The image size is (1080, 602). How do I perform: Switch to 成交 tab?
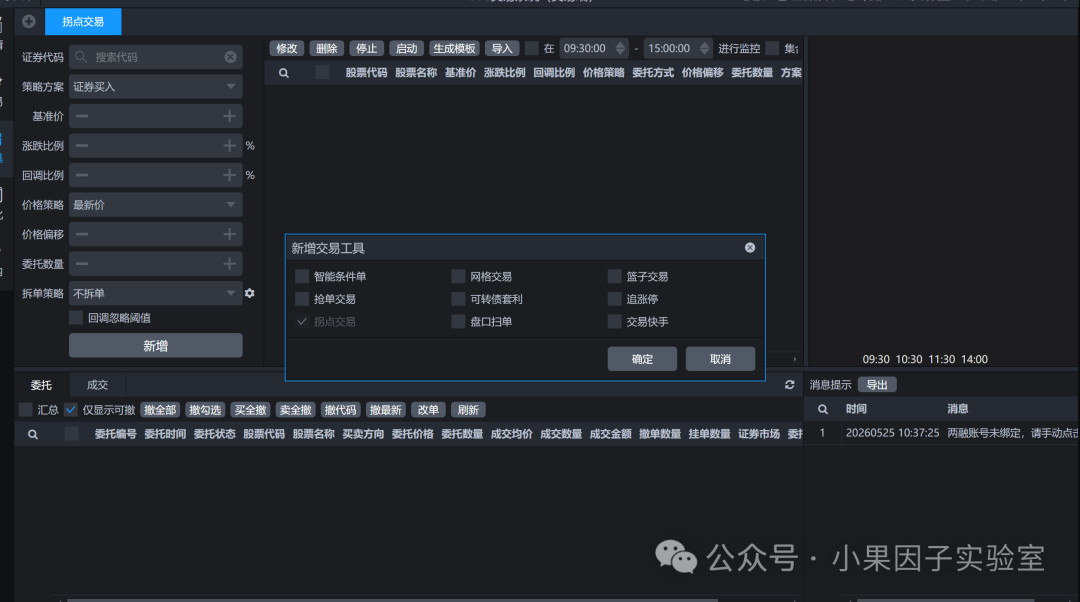pyautogui.click(x=97, y=385)
